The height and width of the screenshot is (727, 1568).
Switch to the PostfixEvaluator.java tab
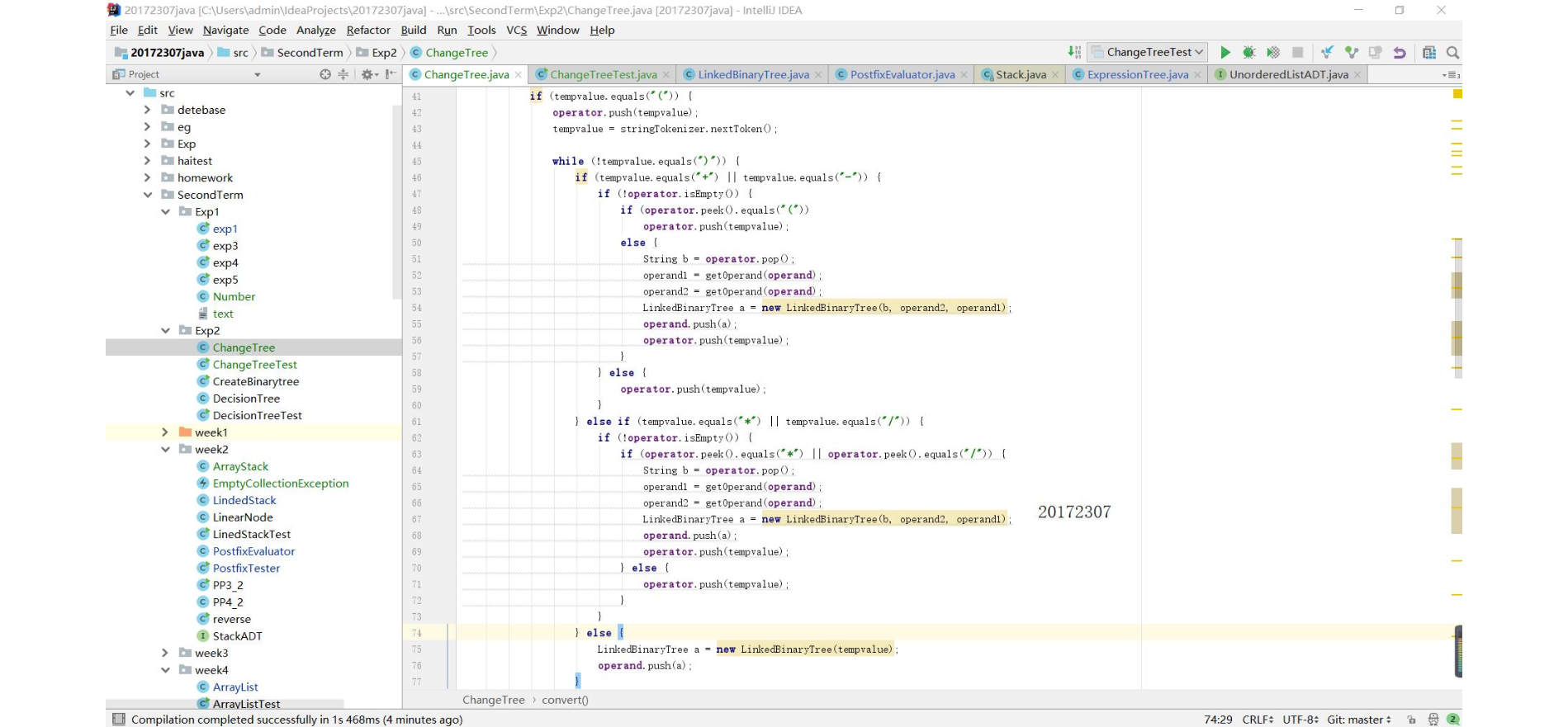[x=902, y=74]
